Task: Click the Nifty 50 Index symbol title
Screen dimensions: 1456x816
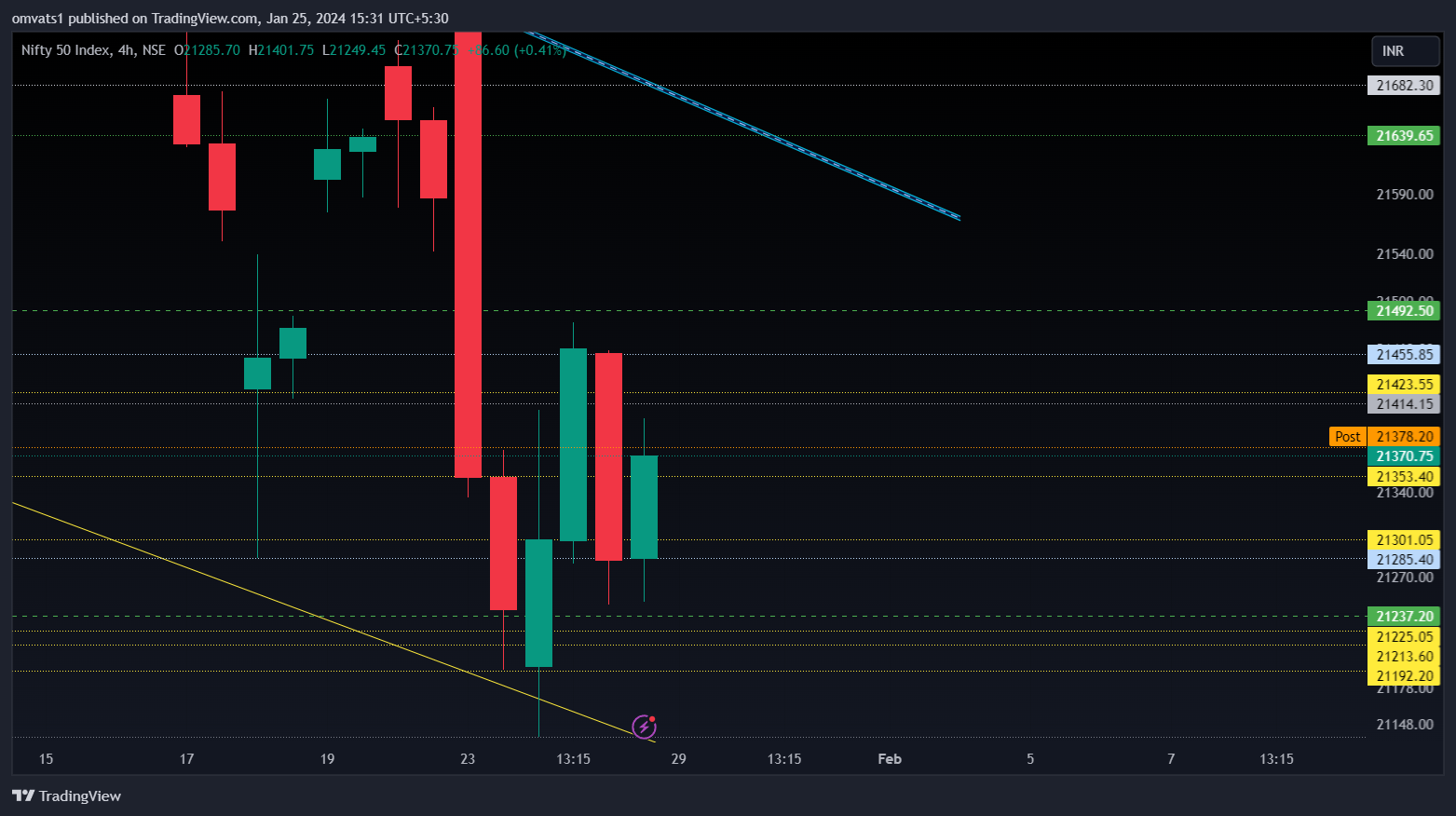Action: (65, 50)
